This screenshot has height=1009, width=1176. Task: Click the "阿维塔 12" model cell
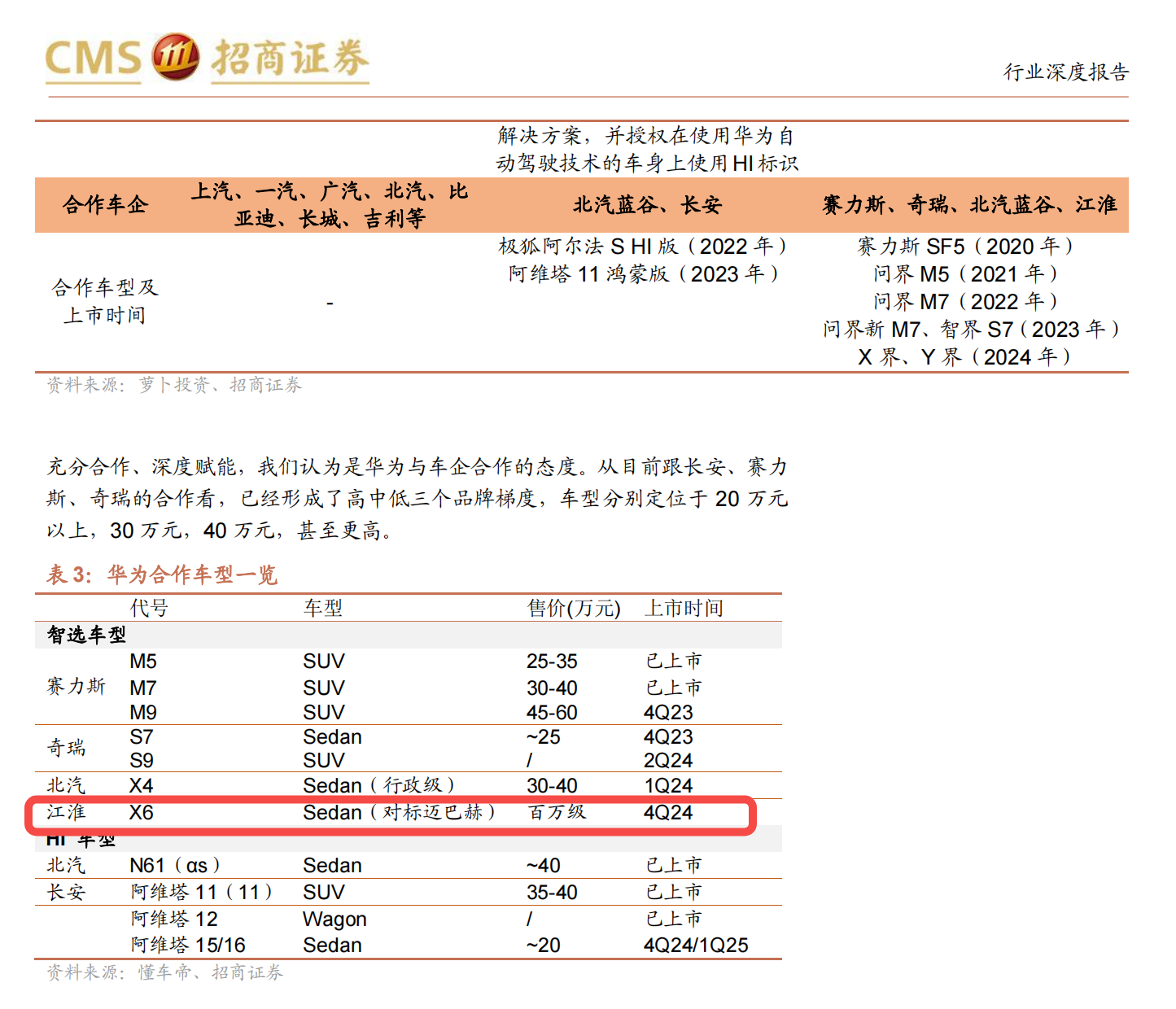click(x=174, y=919)
